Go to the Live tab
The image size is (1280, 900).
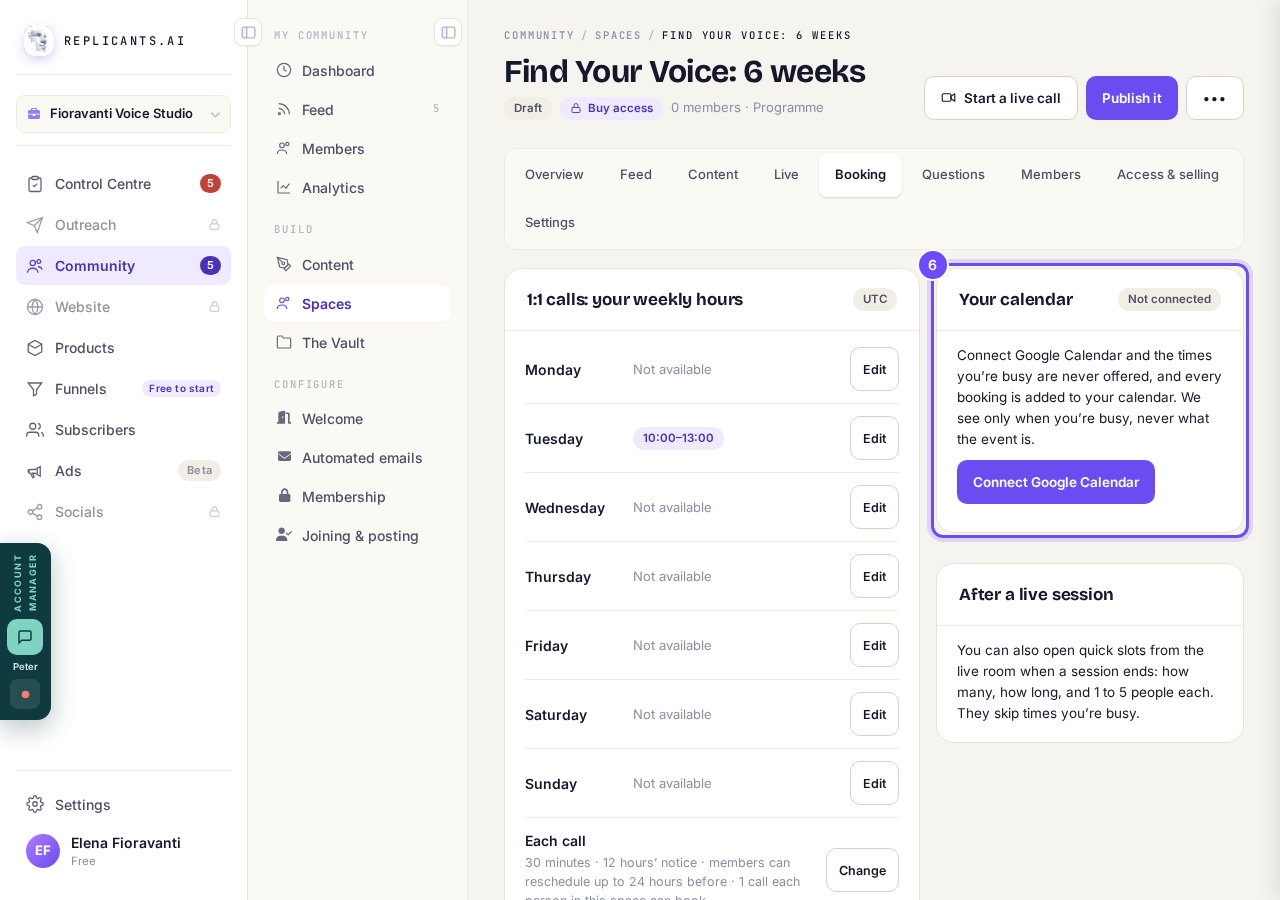click(786, 175)
